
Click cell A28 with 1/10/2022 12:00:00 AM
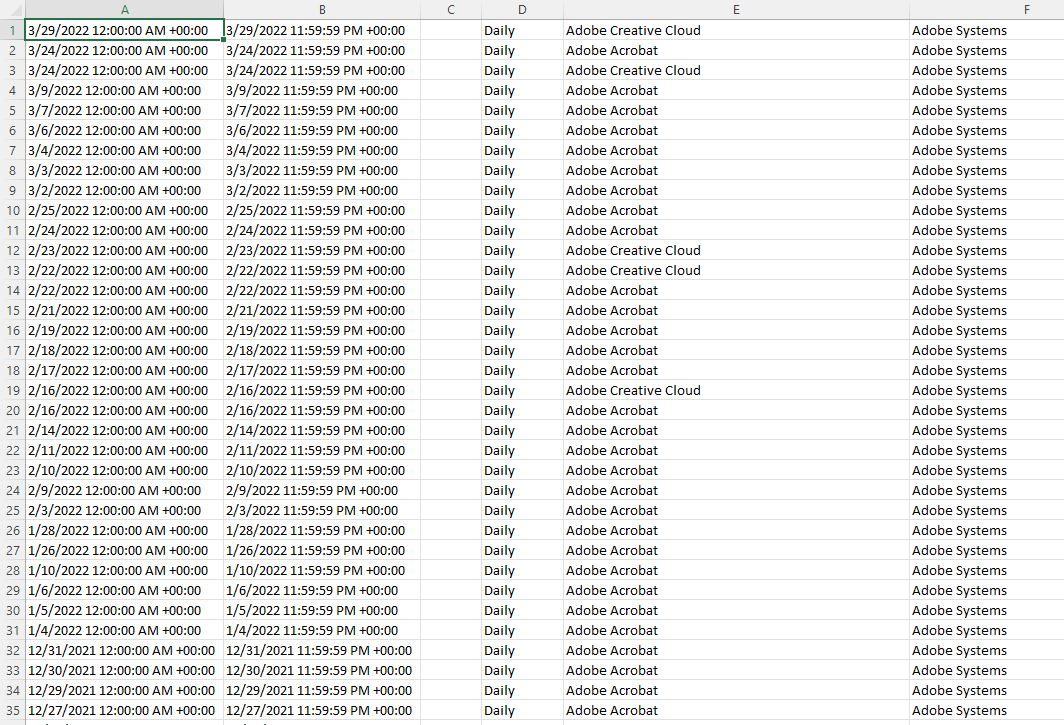[124, 571]
